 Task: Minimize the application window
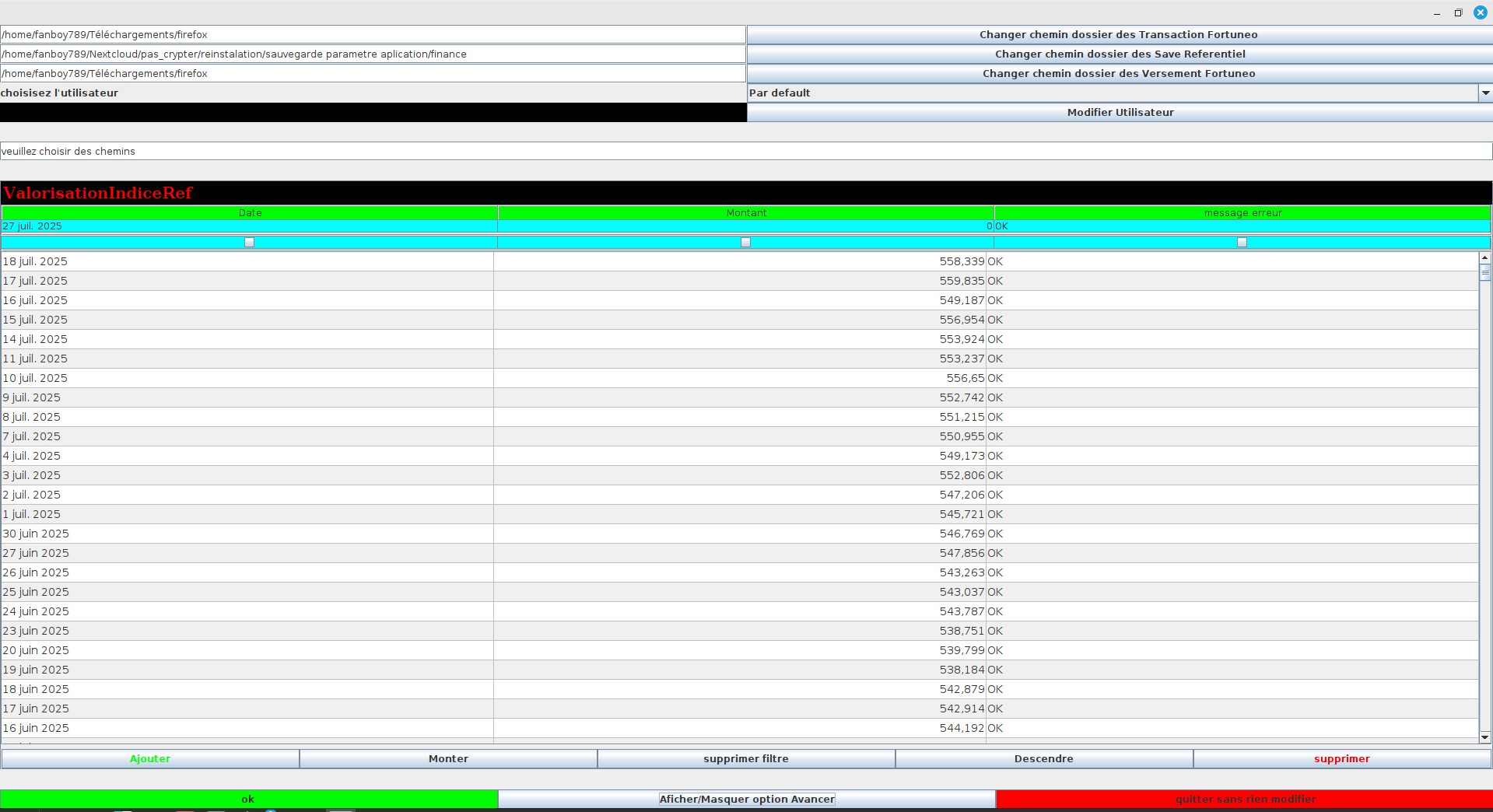1436,13
